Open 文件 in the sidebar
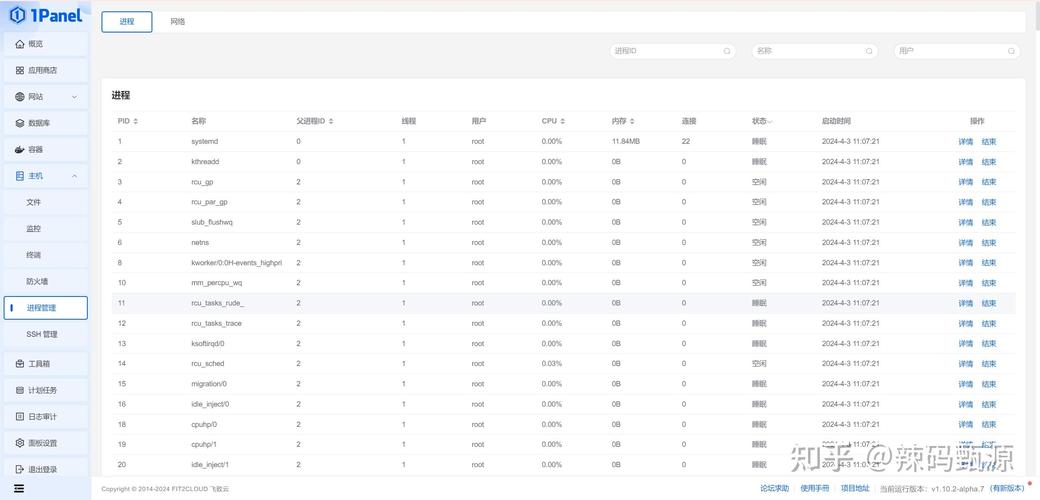The image size is (1040, 500). coord(46,202)
